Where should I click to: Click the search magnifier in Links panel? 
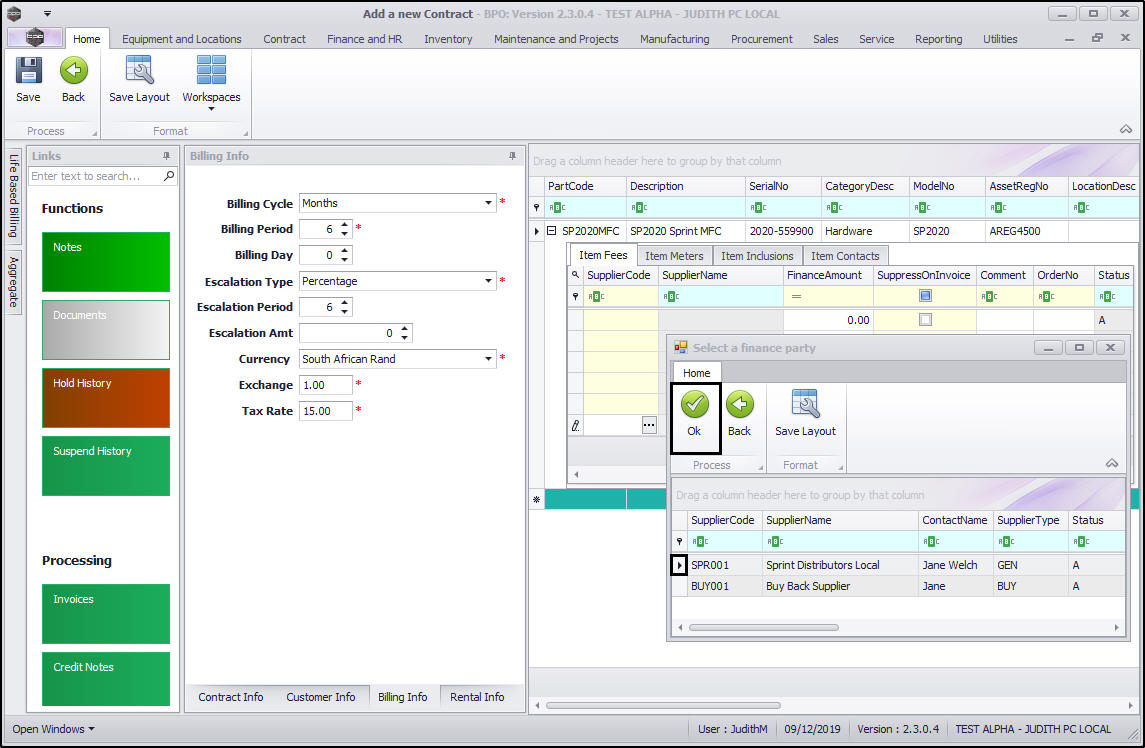[x=169, y=176]
